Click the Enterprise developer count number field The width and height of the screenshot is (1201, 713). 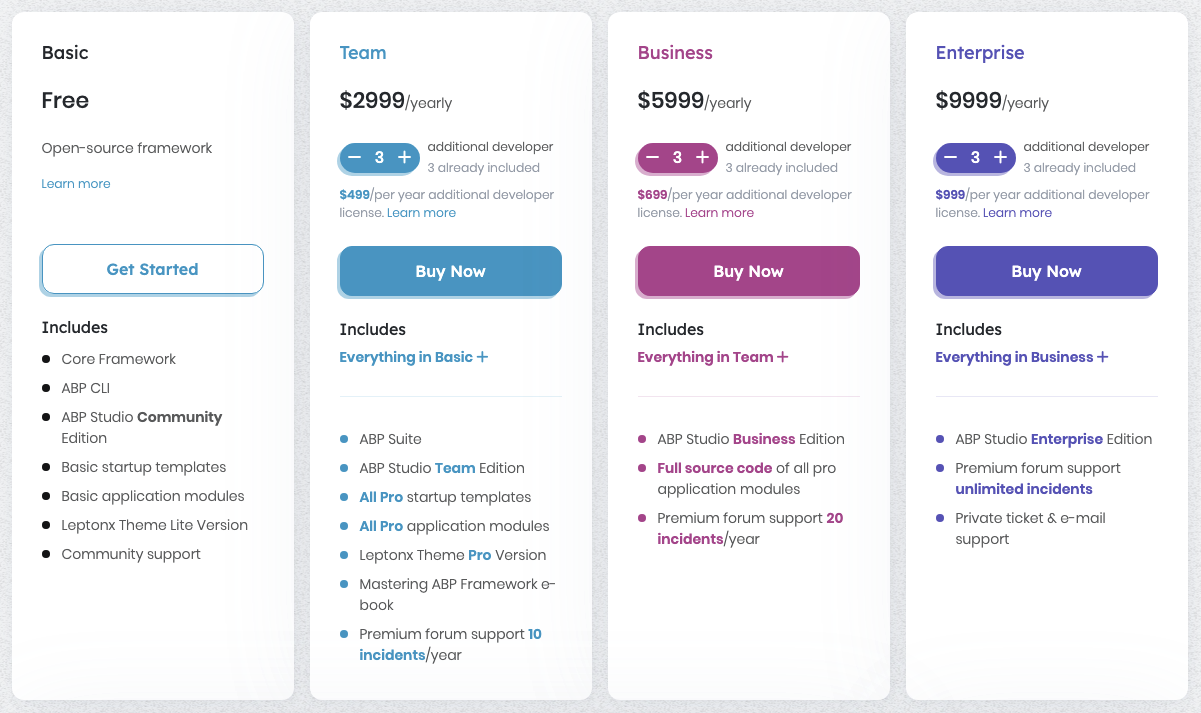coord(975,157)
